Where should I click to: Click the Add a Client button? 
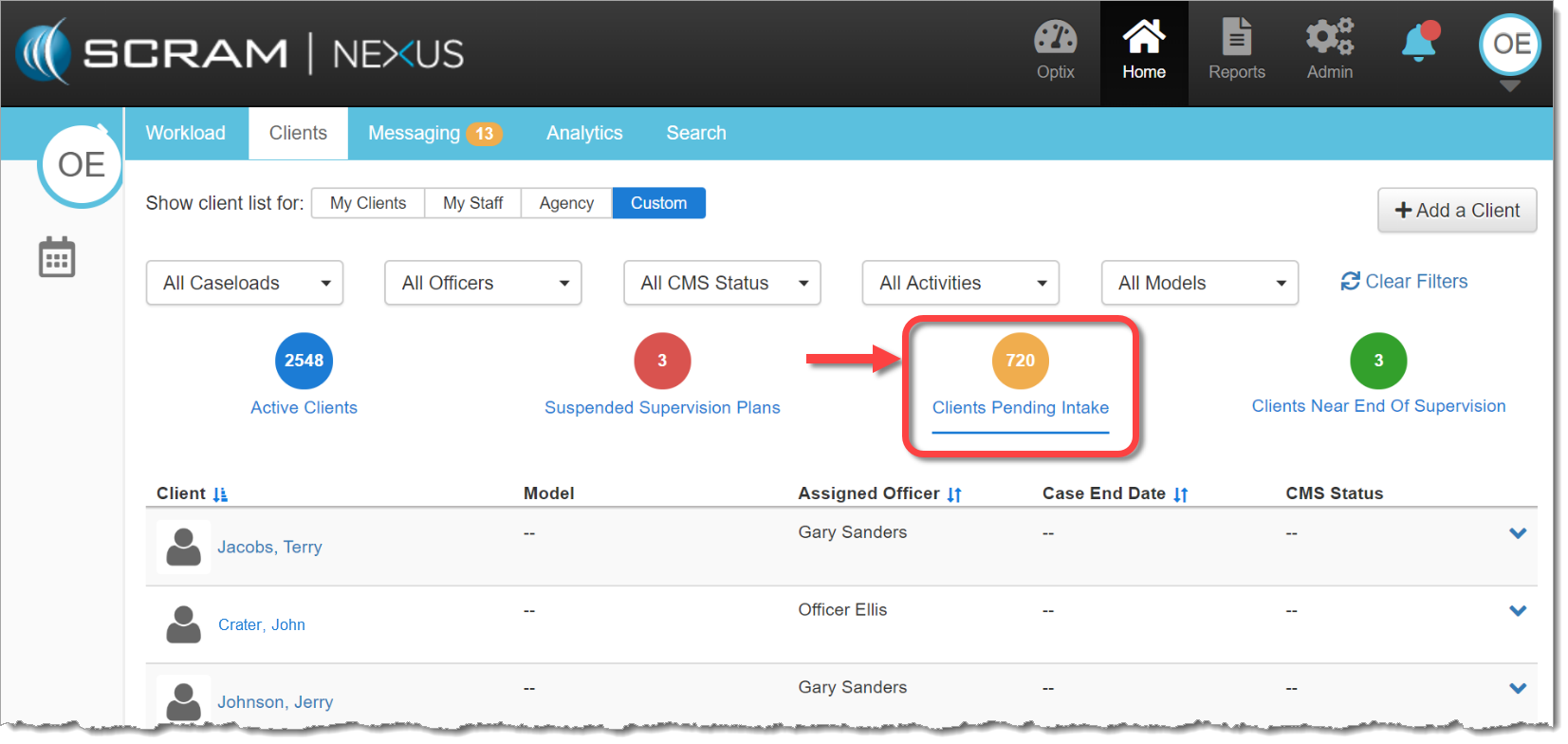1457,211
